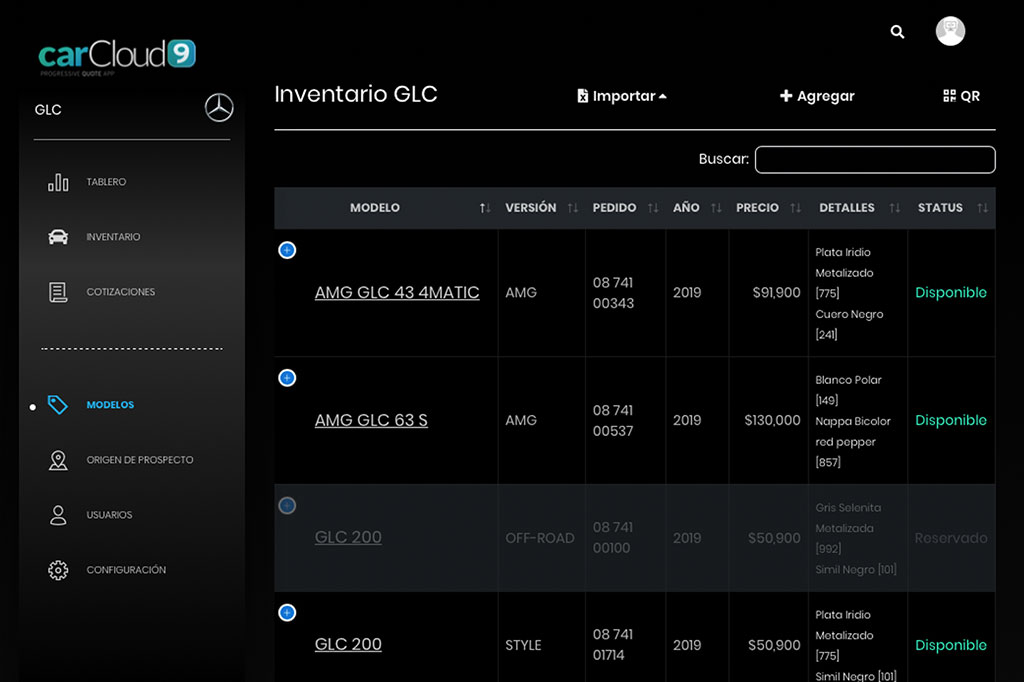Open the user profile avatar
Viewport: 1024px width, 682px height.
[x=950, y=31]
